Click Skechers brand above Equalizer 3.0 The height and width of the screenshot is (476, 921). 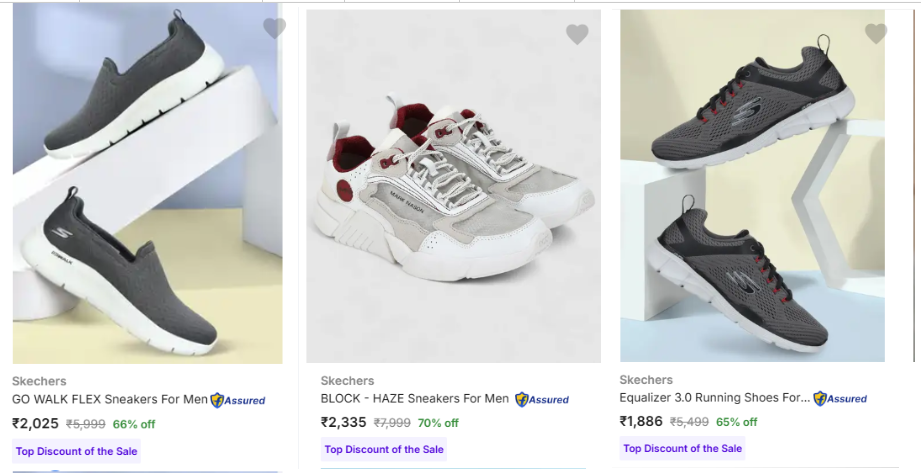click(x=646, y=380)
